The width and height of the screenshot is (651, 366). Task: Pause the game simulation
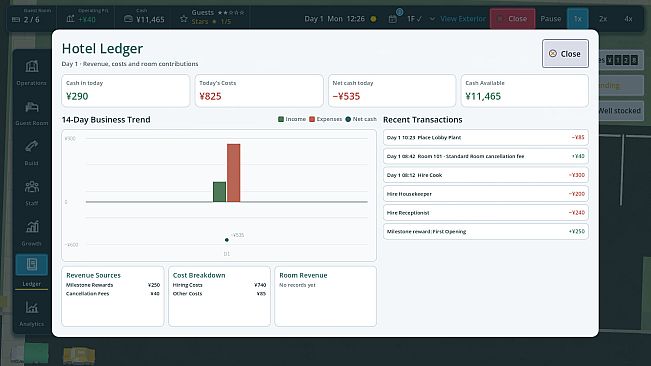click(551, 19)
